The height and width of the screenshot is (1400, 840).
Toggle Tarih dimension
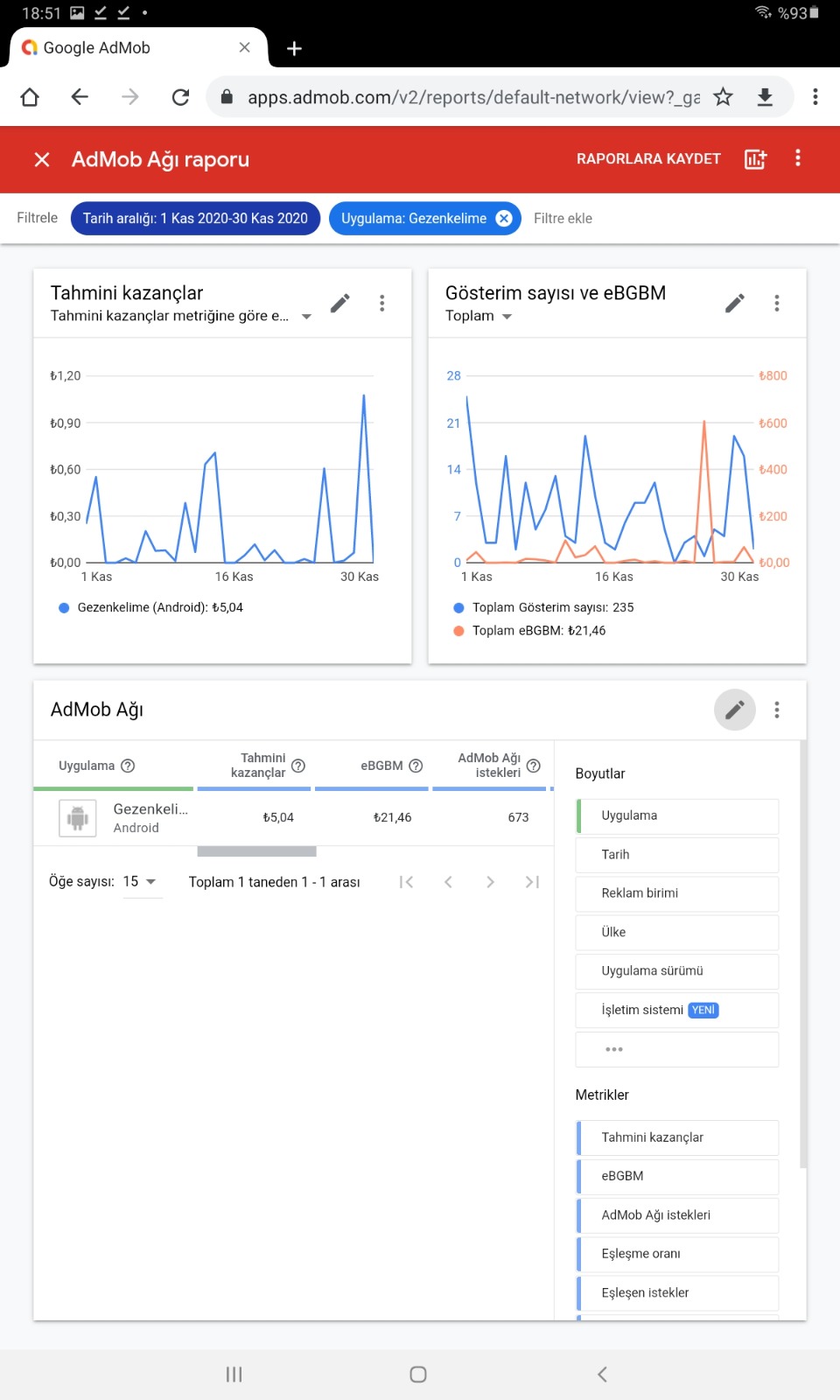677,855
